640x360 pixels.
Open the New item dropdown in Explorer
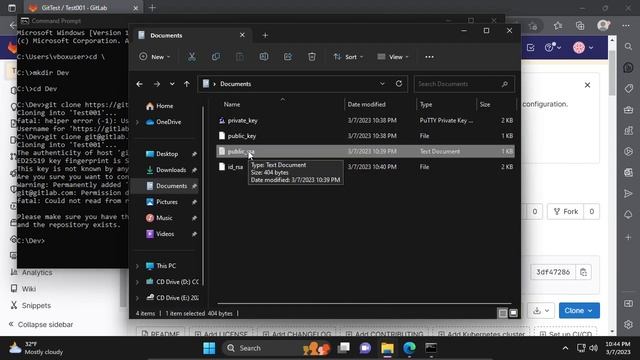155,57
